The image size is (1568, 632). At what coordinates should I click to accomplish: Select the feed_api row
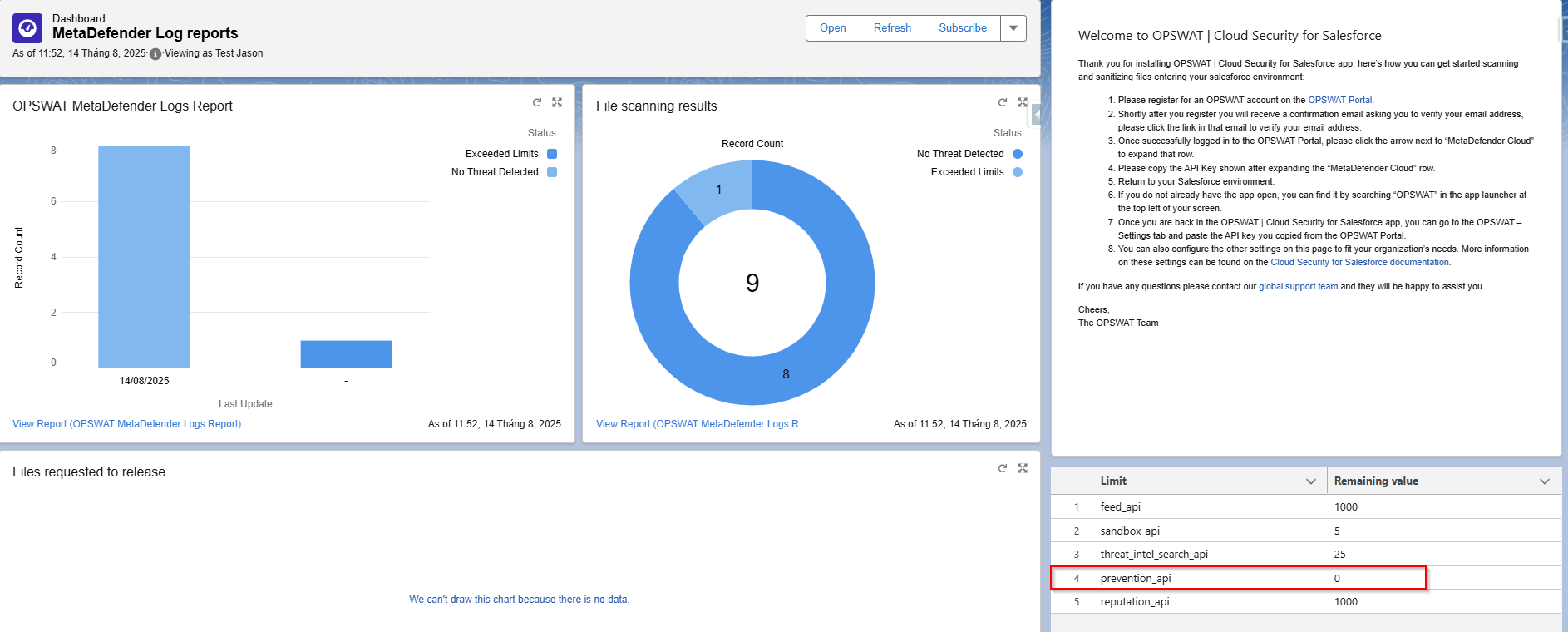[x=1305, y=507]
